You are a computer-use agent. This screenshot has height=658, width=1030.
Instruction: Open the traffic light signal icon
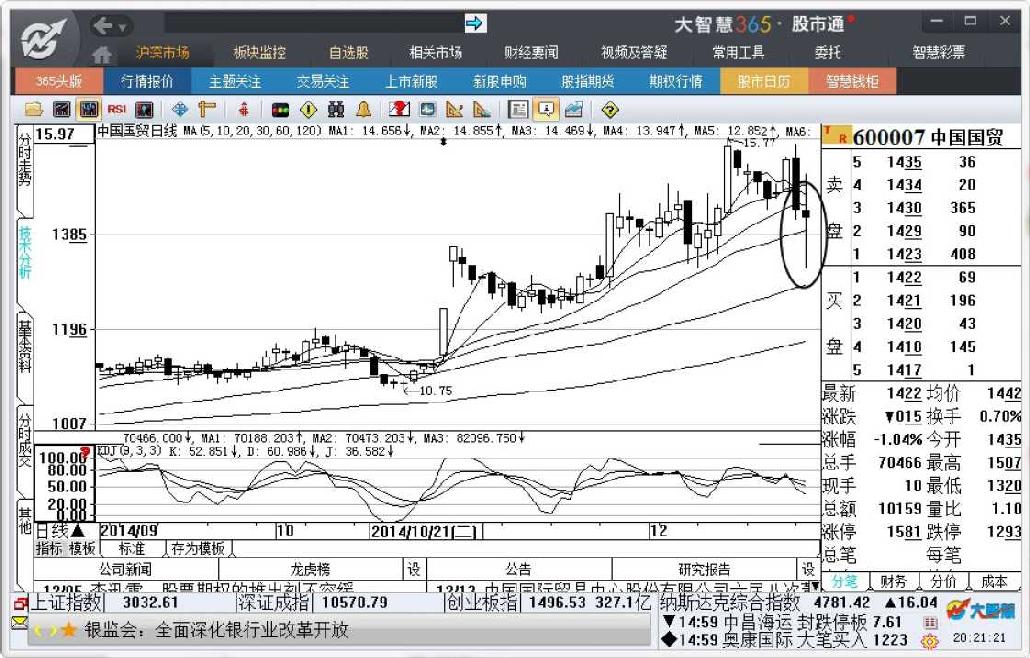(x=280, y=109)
